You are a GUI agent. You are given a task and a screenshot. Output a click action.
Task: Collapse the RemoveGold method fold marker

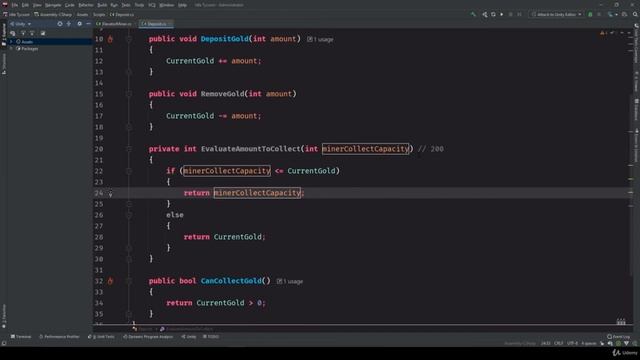[x=129, y=94]
